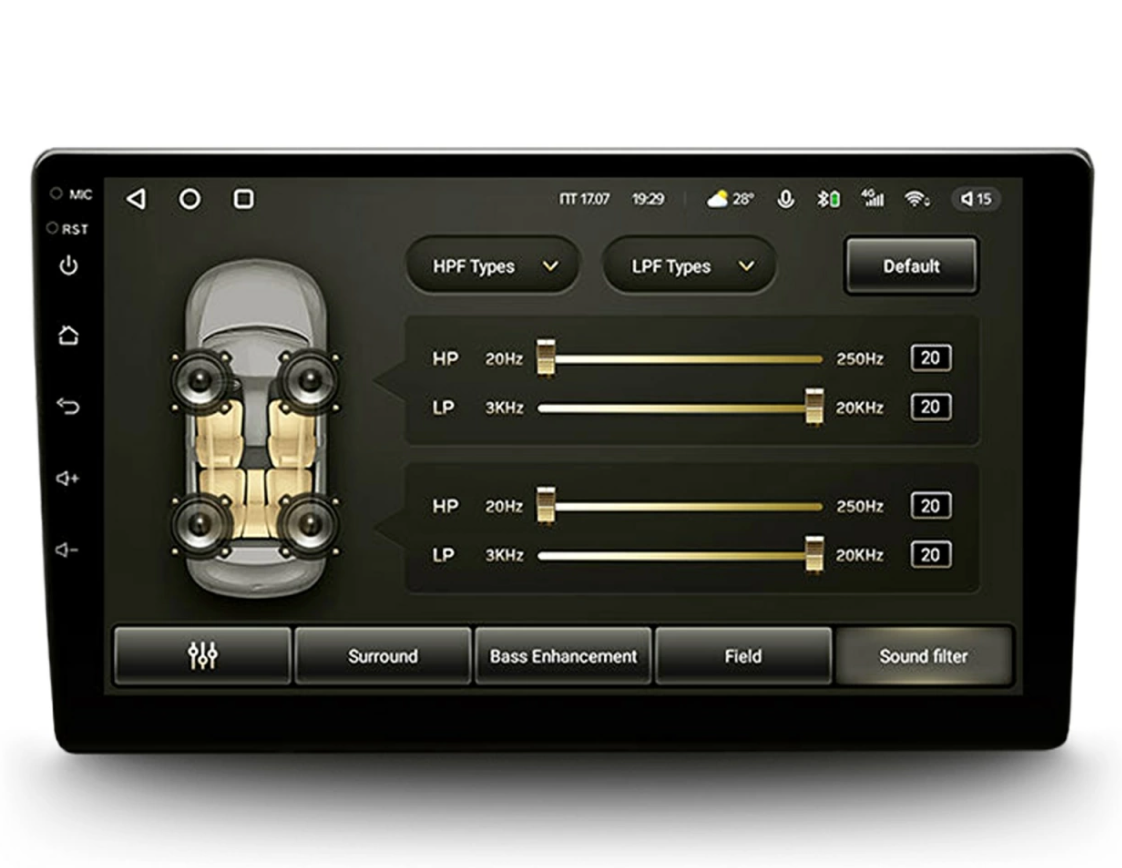This screenshot has height=868, width=1122.
Task: Expand the LPF Types dropdown
Action: pyautogui.click(x=690, y=265)
